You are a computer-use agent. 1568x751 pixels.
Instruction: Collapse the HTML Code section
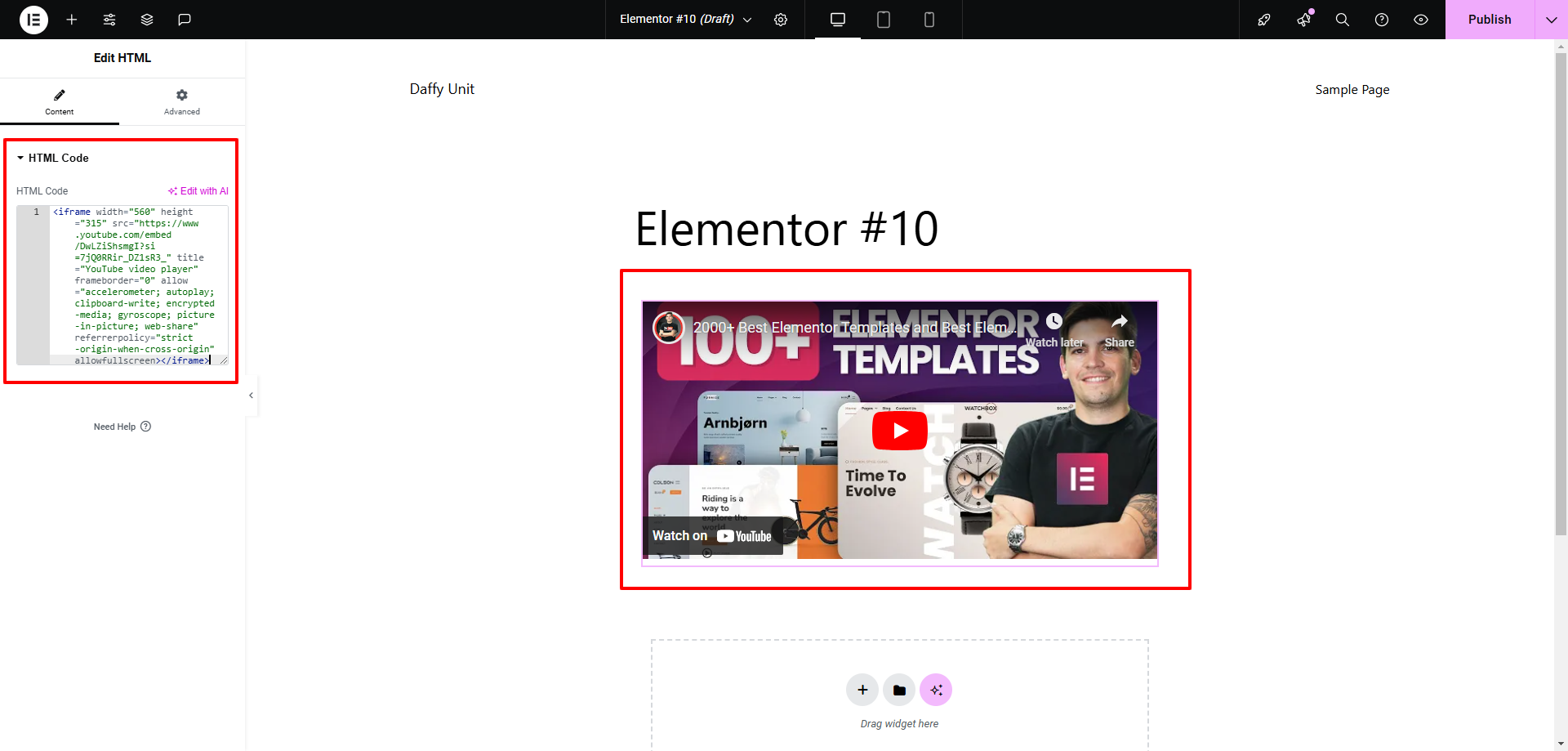53,158
